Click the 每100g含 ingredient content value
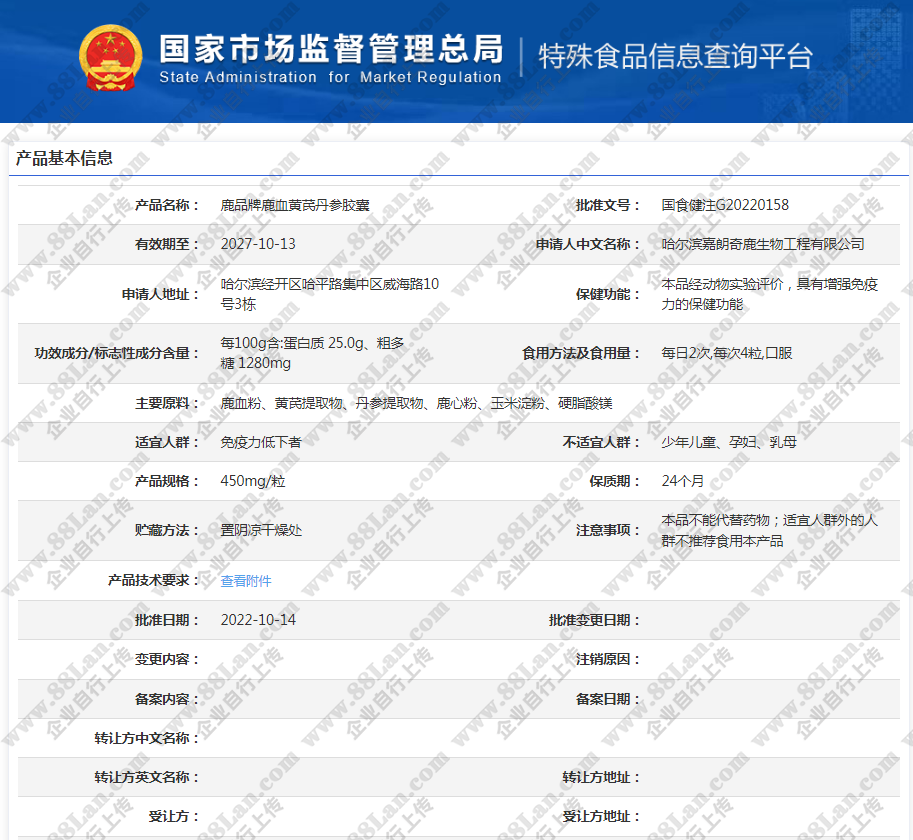Screen dimensions: 913x840 [312, 353]
